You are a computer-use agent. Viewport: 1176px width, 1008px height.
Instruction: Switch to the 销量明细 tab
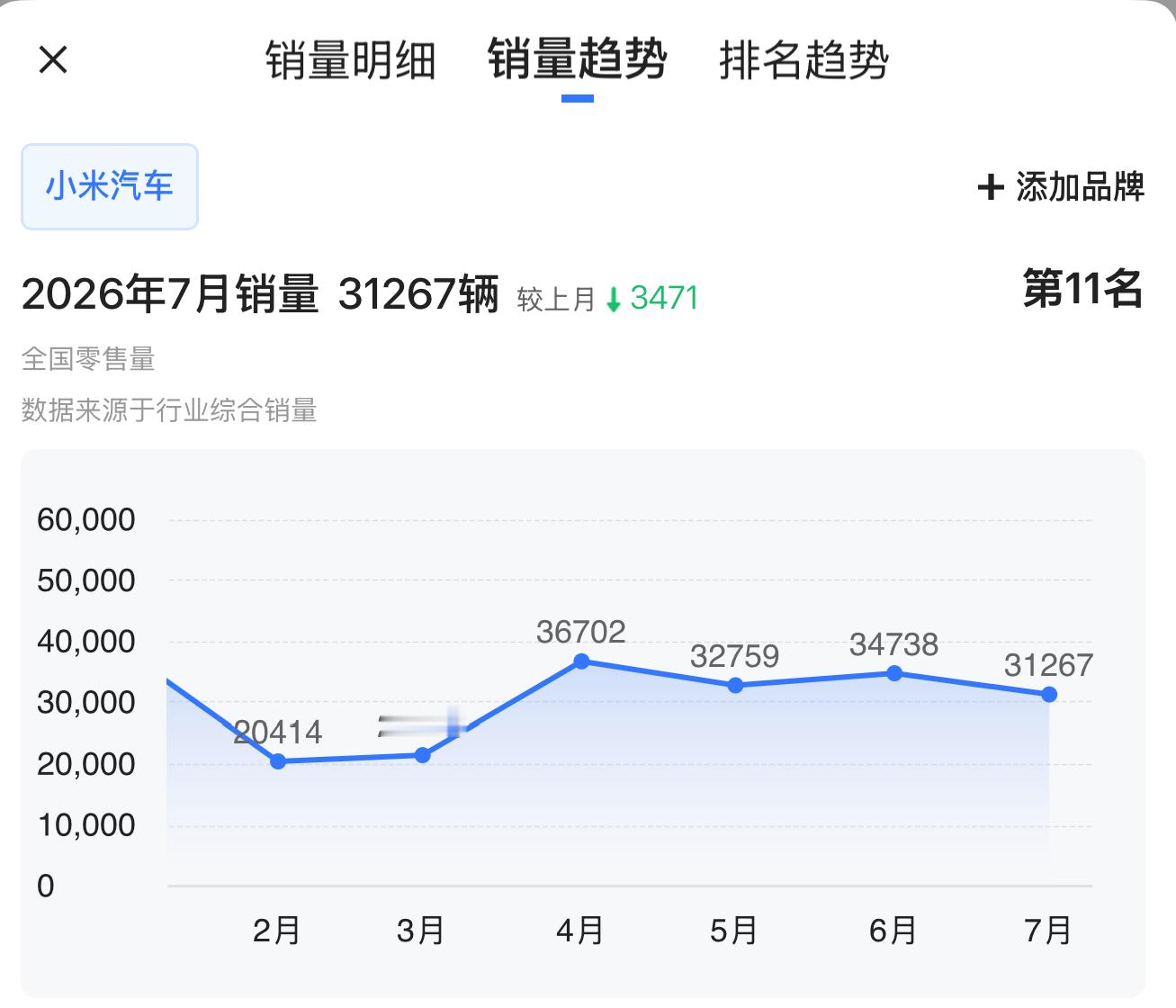(351, 60)
